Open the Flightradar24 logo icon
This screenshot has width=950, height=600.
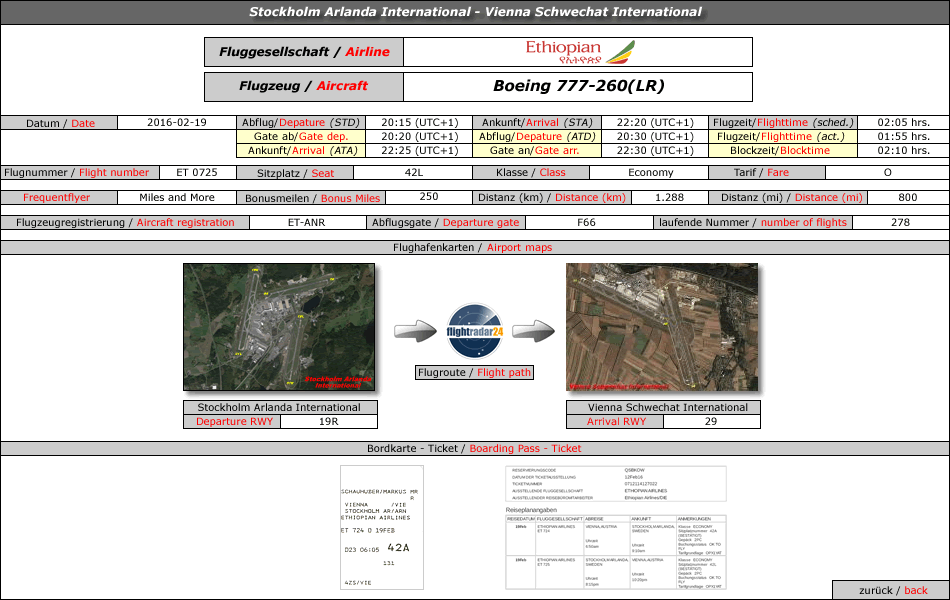pos(475,331)
